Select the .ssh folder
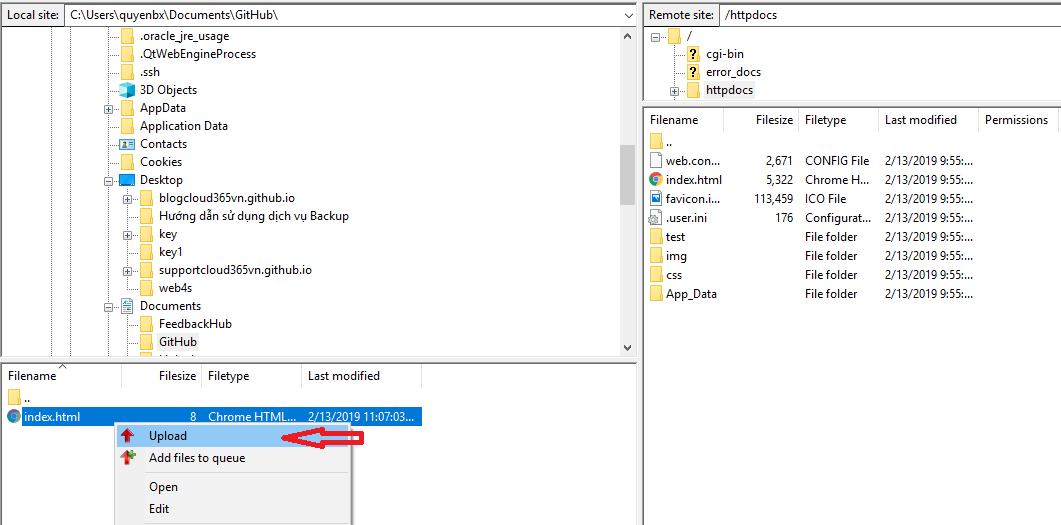The image size is (1061, 525). [x=150, y=72]
